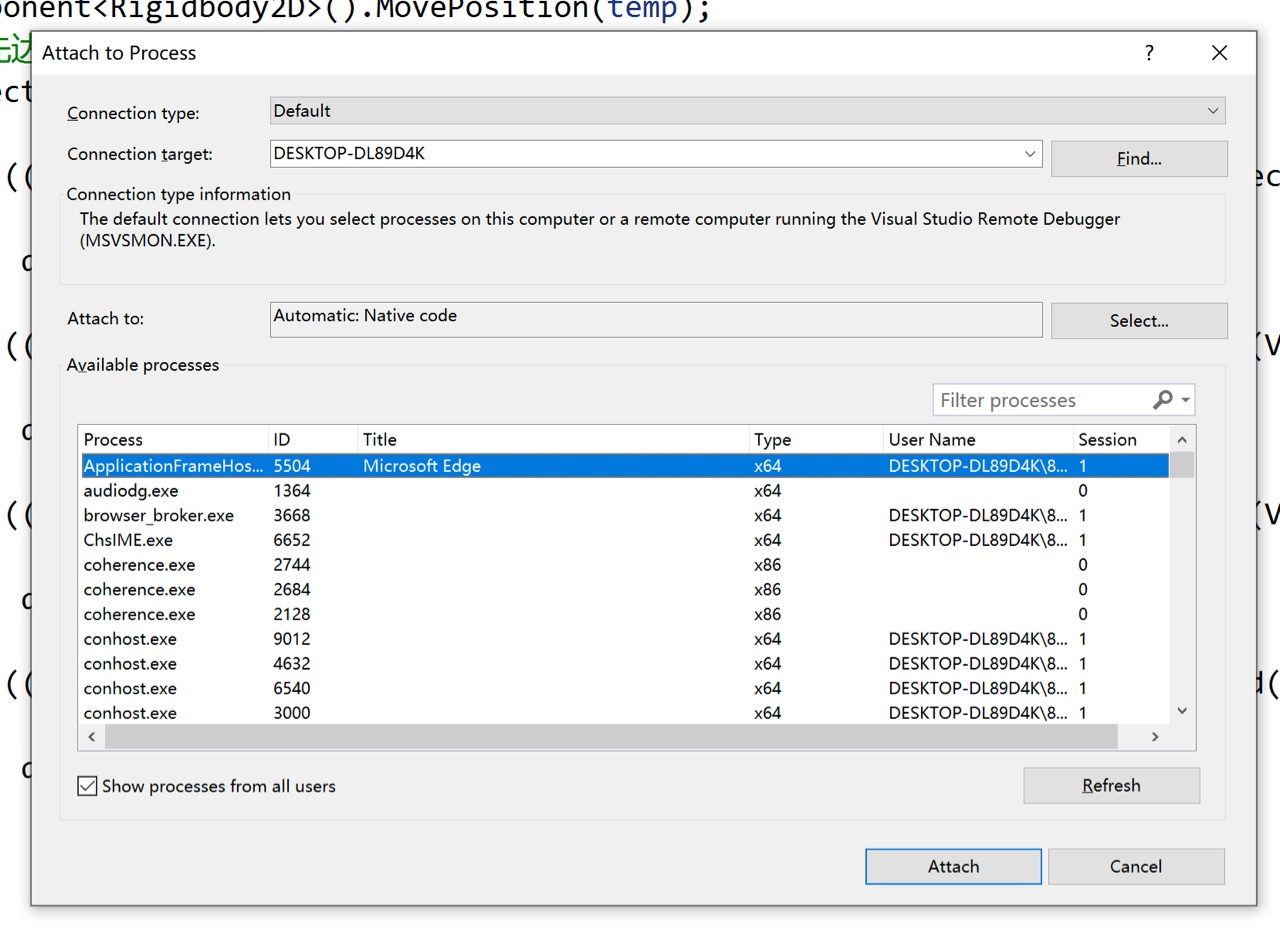Select coherence.exe with ID 2744
This screenshot has height=933, width=1280.
pos(624,565)
